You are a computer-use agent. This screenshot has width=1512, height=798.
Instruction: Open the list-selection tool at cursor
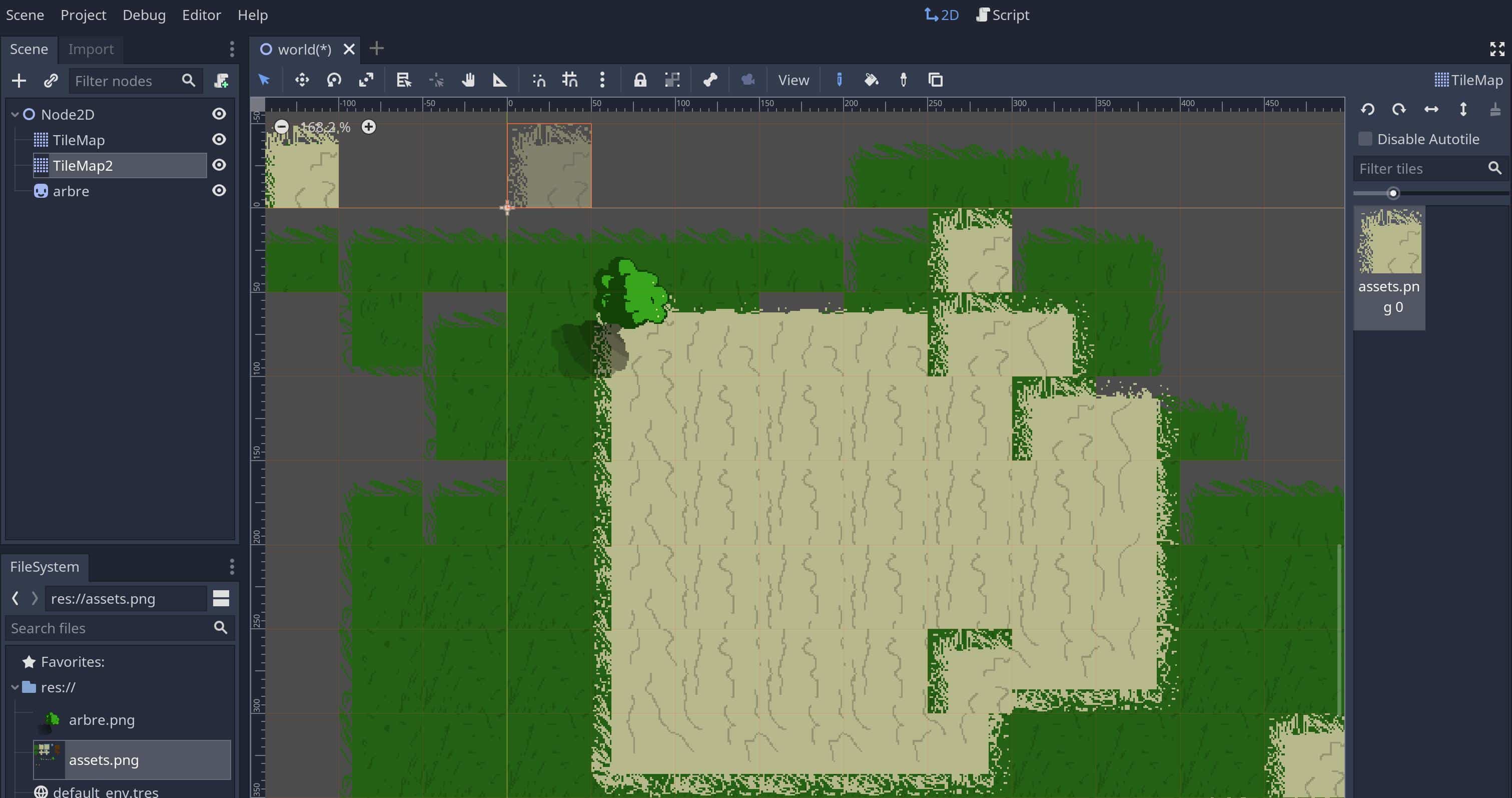click(x=404, y=80)
